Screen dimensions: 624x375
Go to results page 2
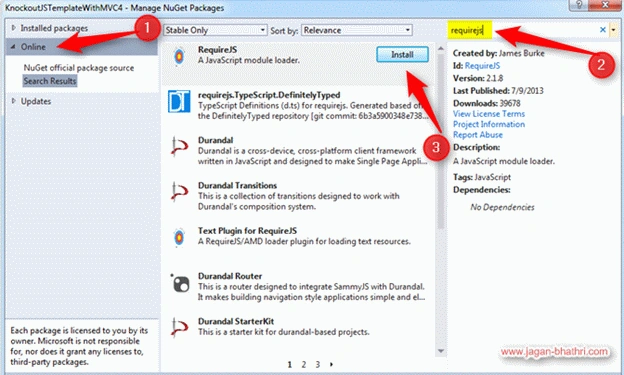click(x=304, y=364)
